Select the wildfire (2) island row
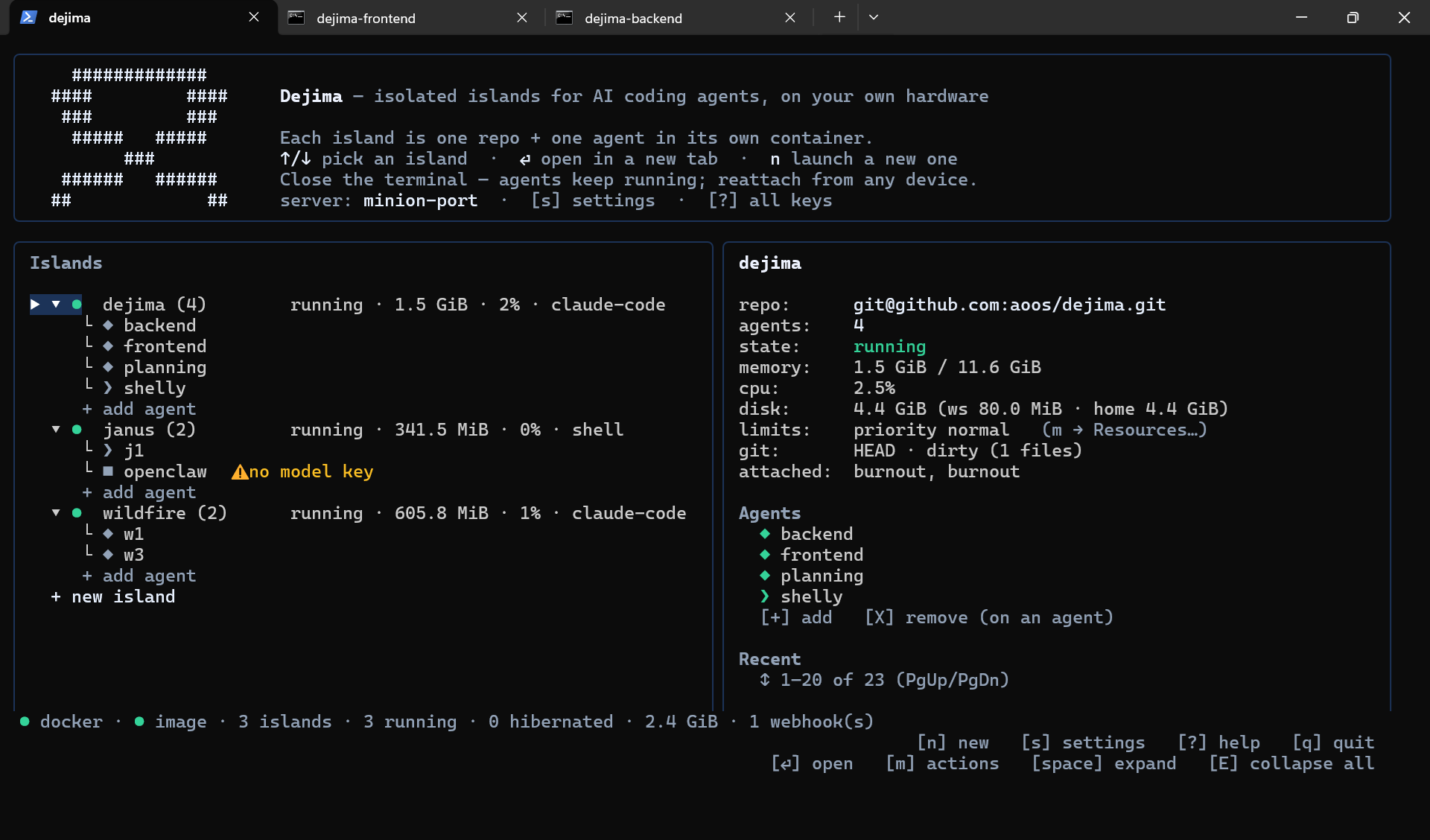The width and height of the screenshot is (1430, 840). [x=369, y=513]
